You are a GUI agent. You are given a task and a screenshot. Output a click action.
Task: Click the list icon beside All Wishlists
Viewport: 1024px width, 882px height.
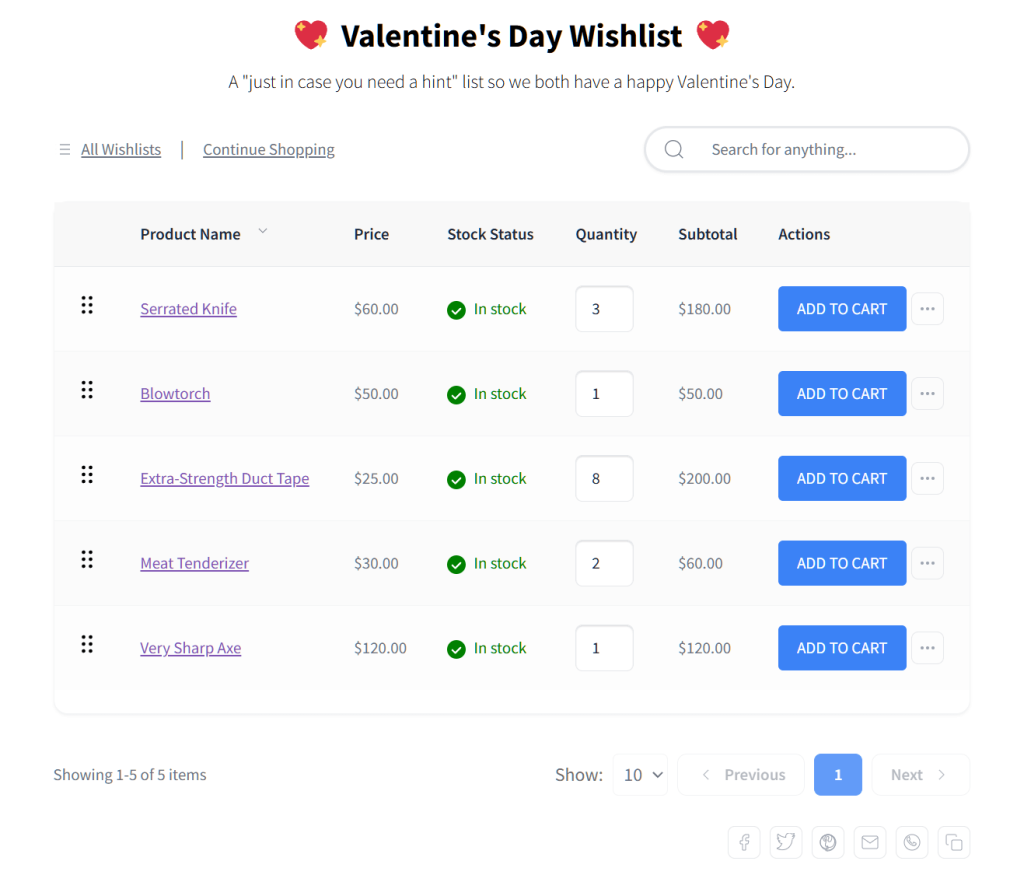64,149
